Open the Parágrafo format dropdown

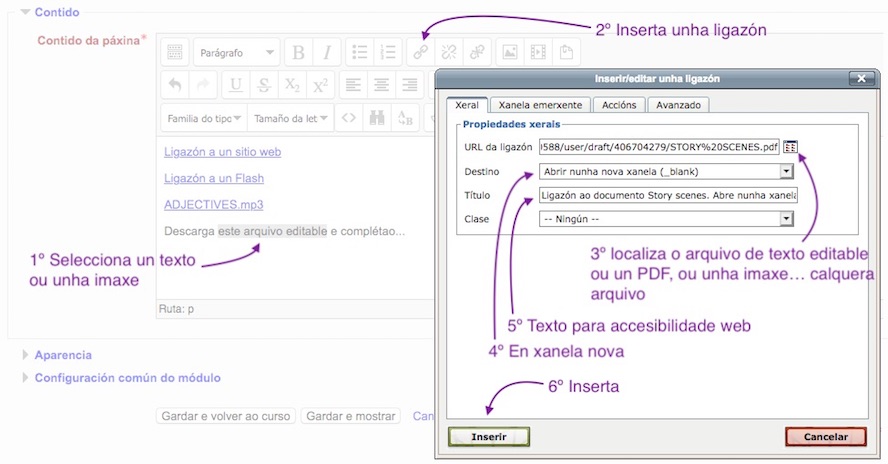[237, 53]
